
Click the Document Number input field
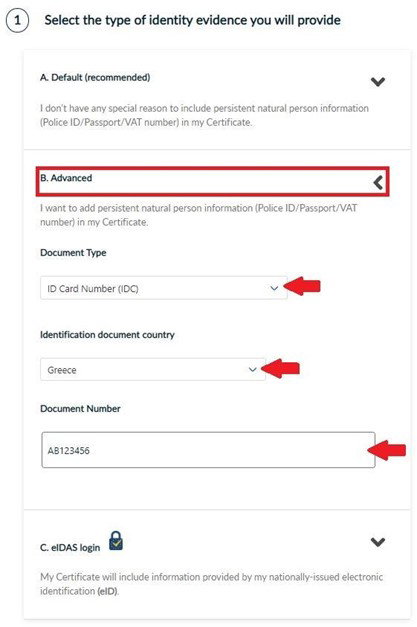coord(208,450)
